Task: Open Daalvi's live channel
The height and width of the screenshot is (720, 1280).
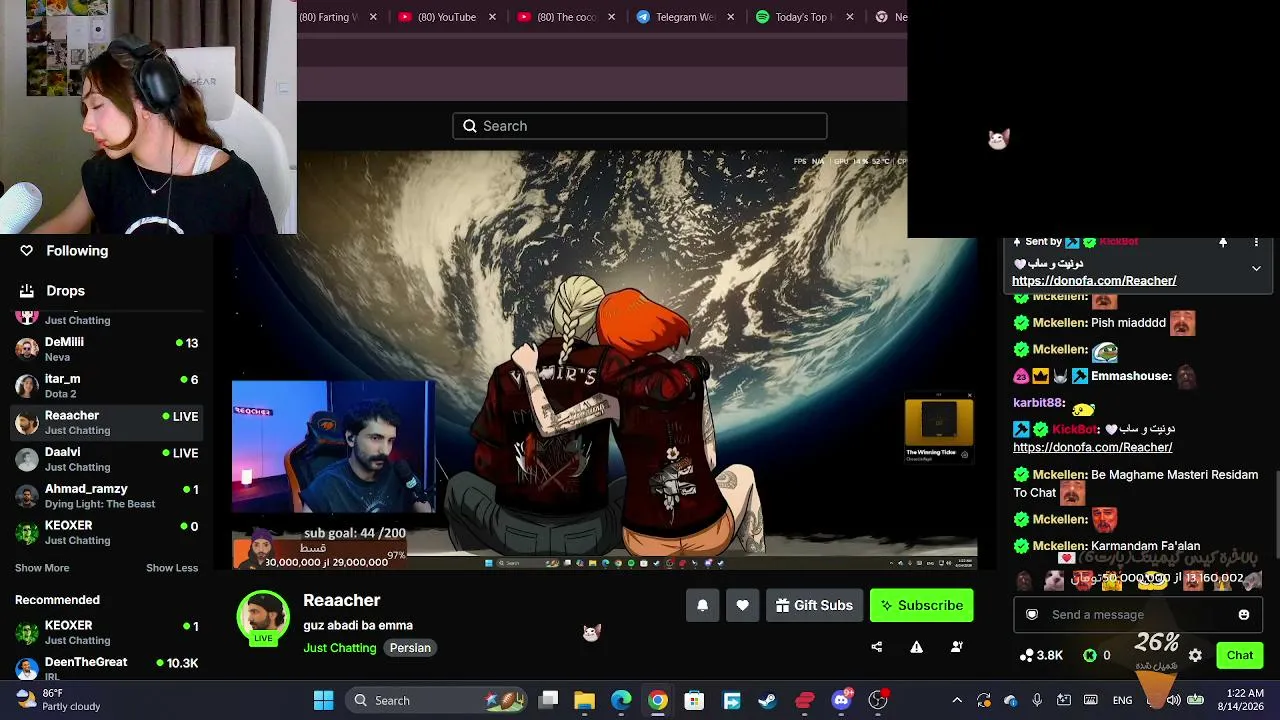Action: point(107,459)
